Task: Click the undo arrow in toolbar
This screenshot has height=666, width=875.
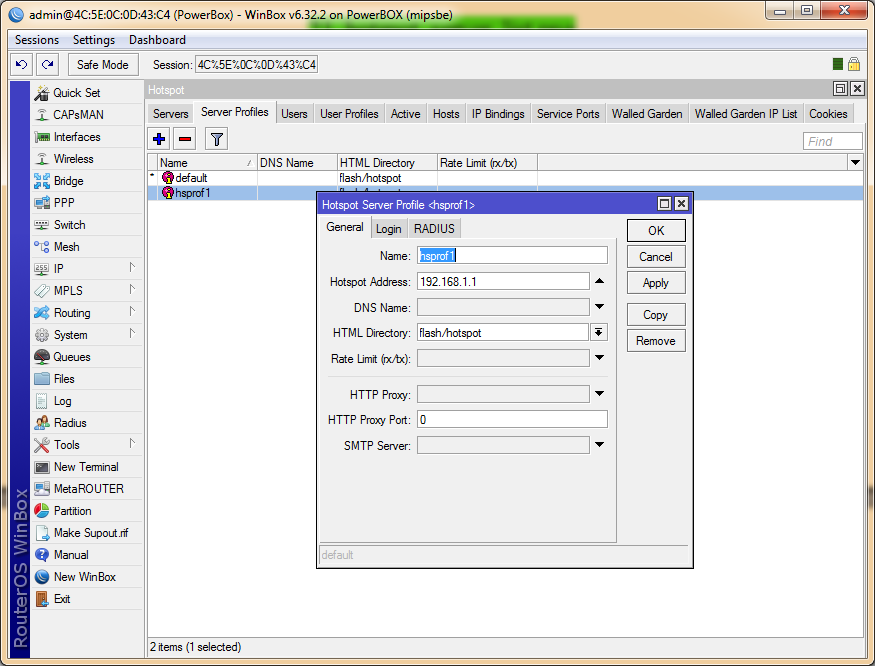Action: pos(22,65)
